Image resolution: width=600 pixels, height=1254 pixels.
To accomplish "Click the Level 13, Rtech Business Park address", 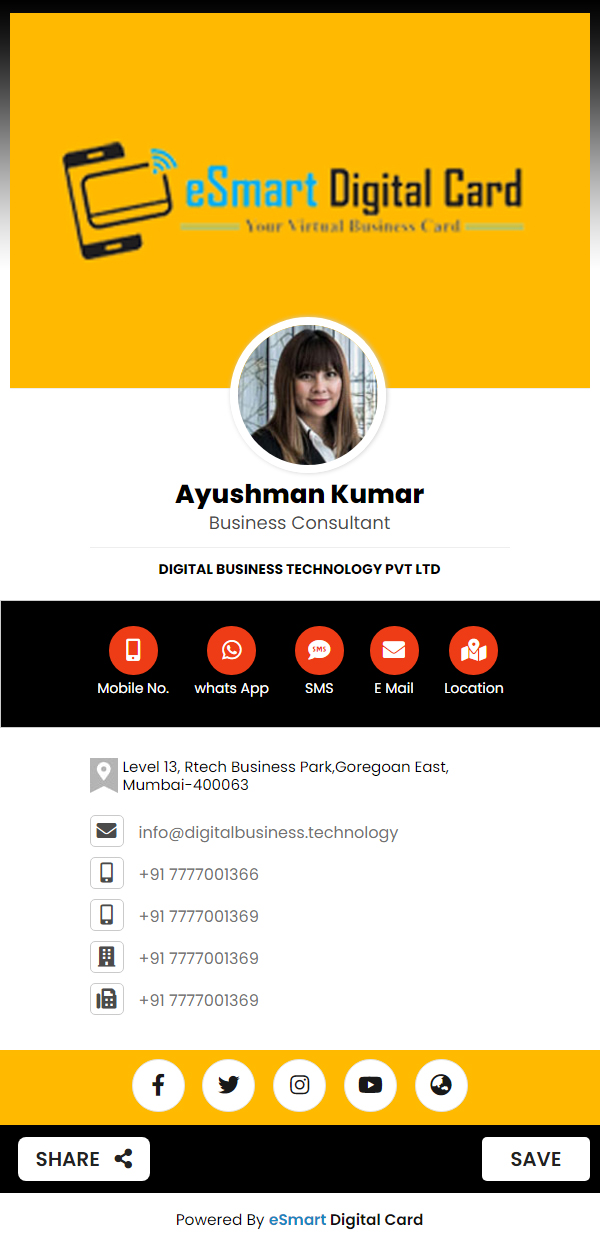I will pos(286,776).
